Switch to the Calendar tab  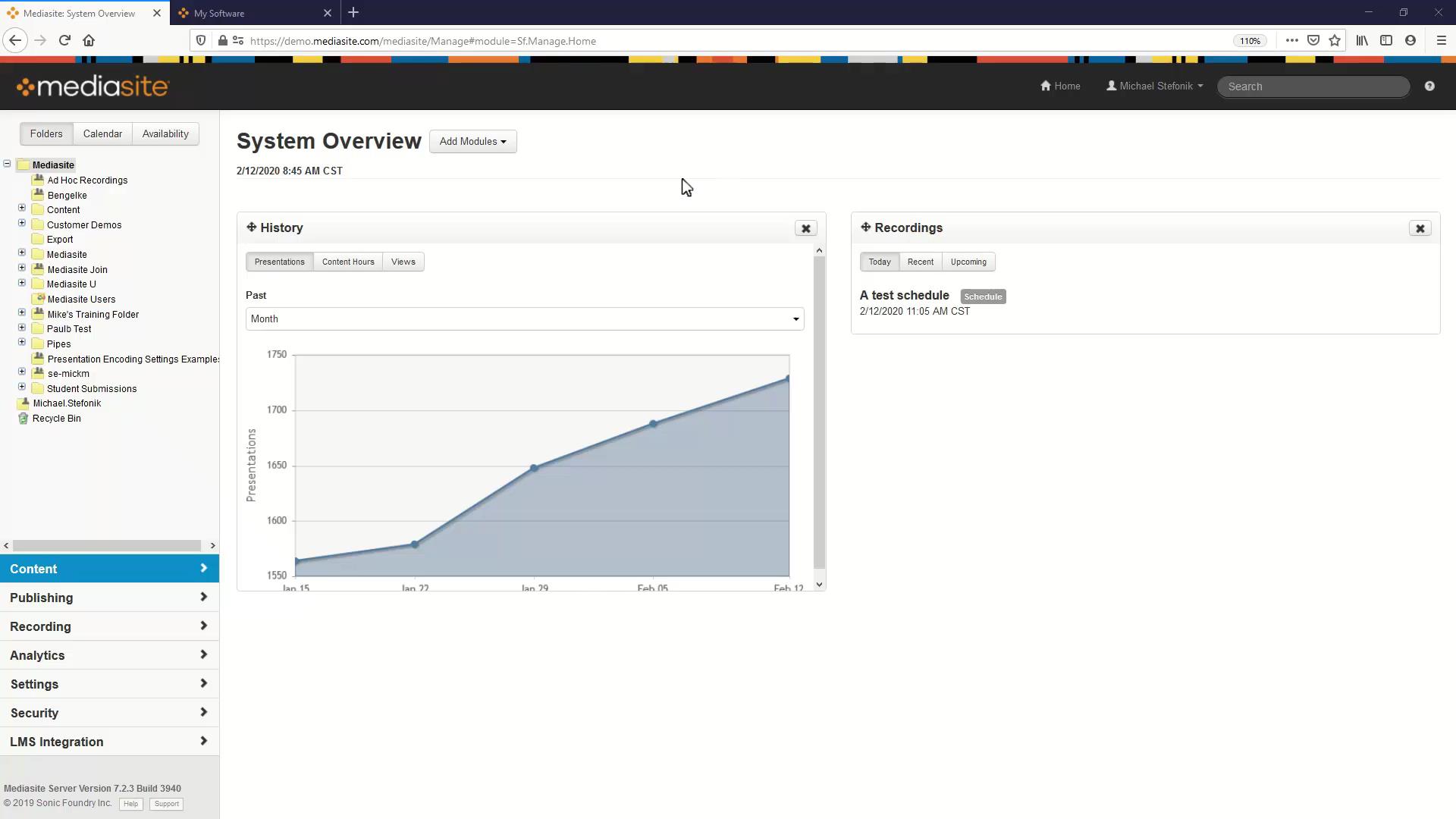102,134
